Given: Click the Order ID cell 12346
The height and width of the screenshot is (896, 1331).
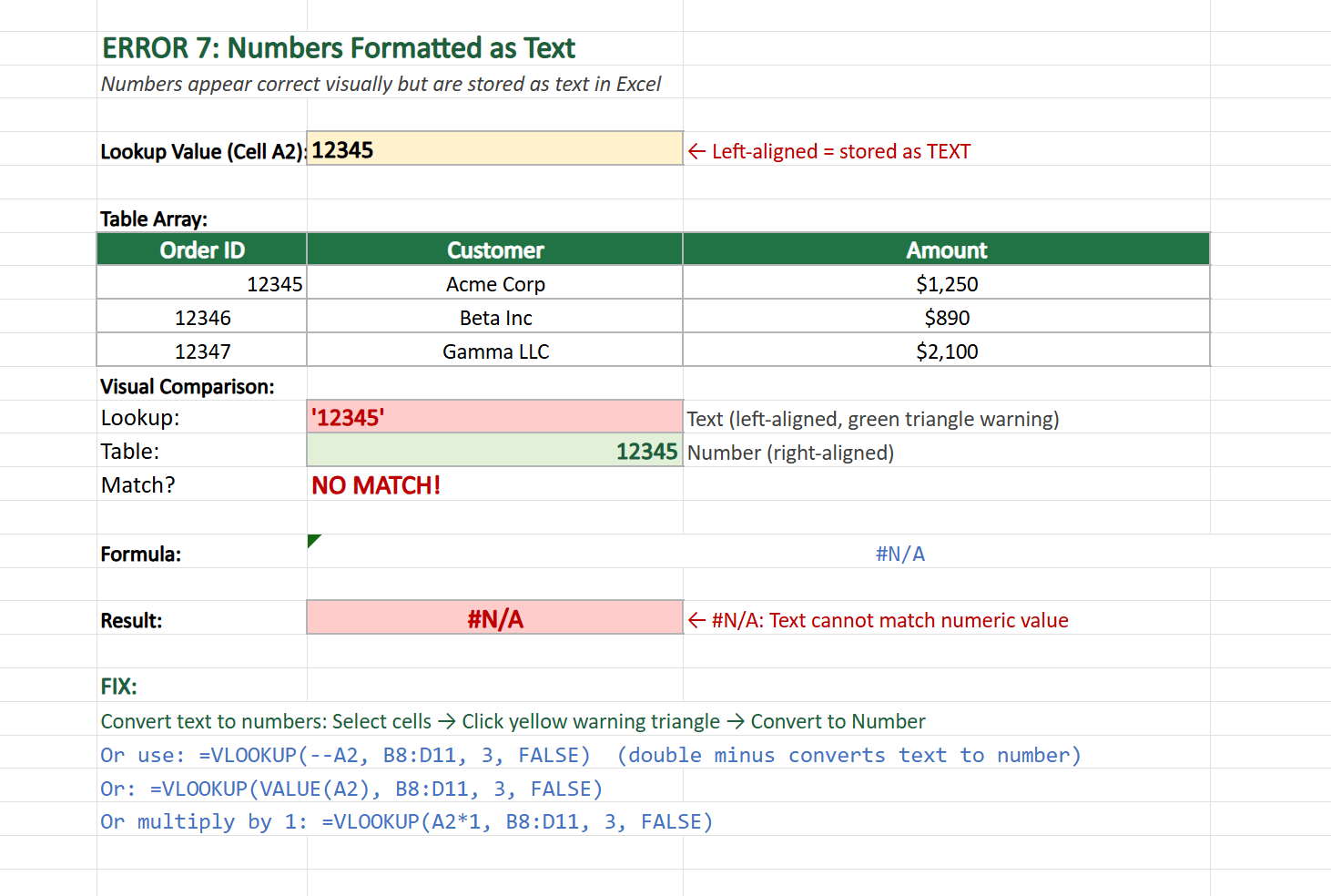Looking at the screenshot, I should 202,317.
